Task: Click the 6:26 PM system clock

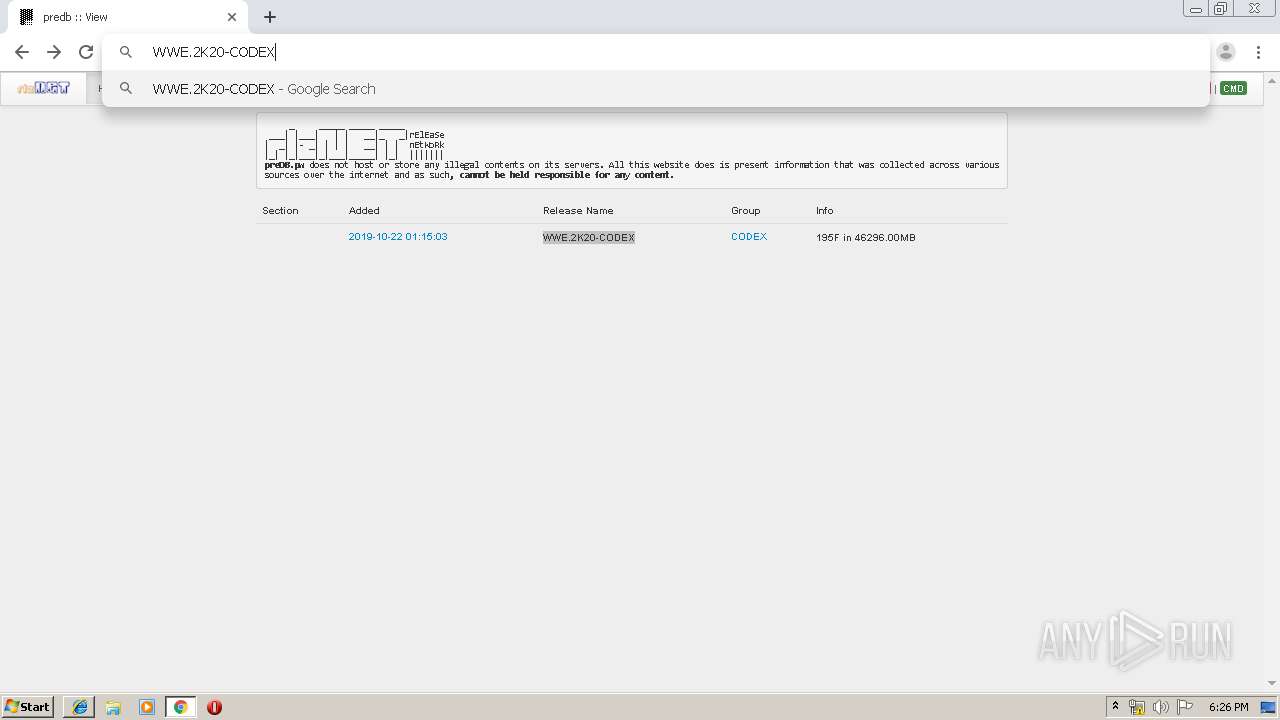Action: click(1228, 707)
